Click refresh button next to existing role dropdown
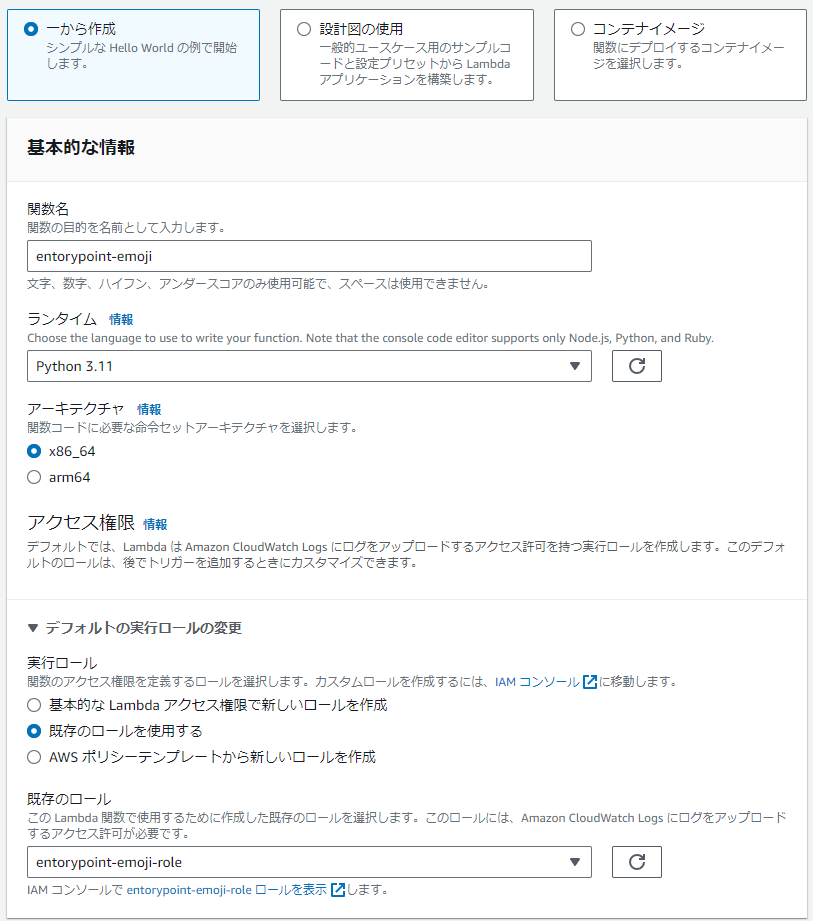Image resolution: width=813 pixels, height=921 pixels. click(x=637, y=862)
